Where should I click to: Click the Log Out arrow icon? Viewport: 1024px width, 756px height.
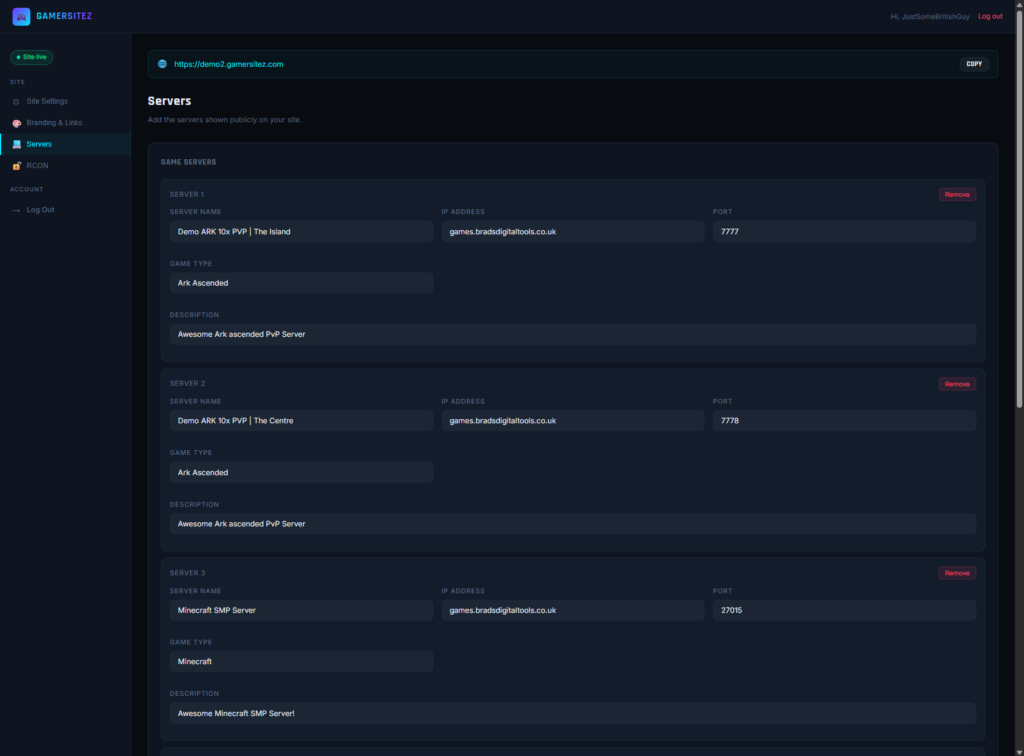[16, 210]
